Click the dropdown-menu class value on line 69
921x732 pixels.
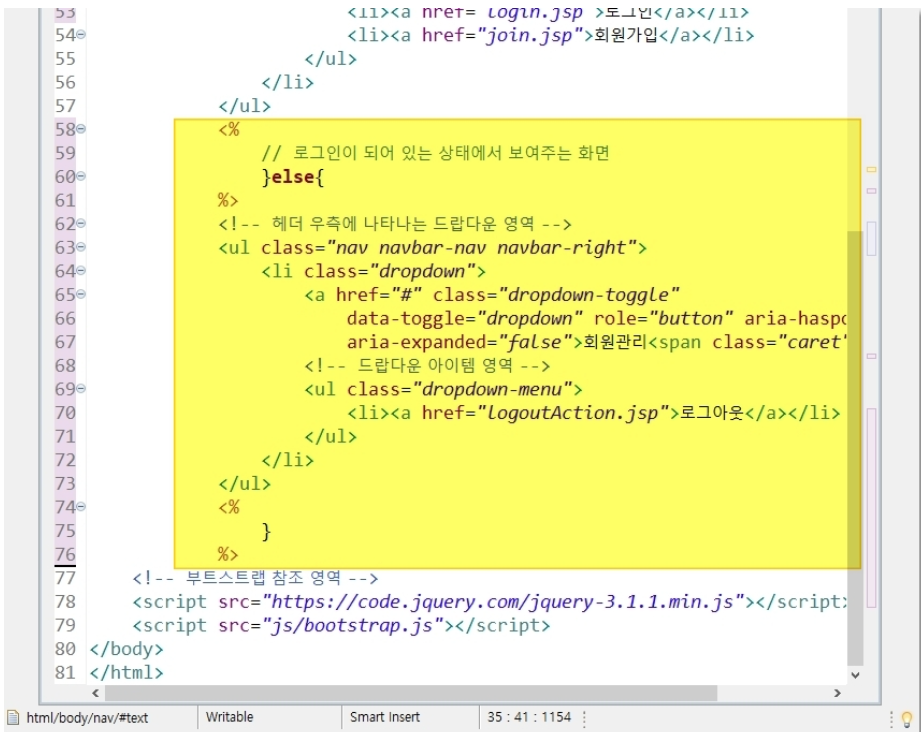492,389
